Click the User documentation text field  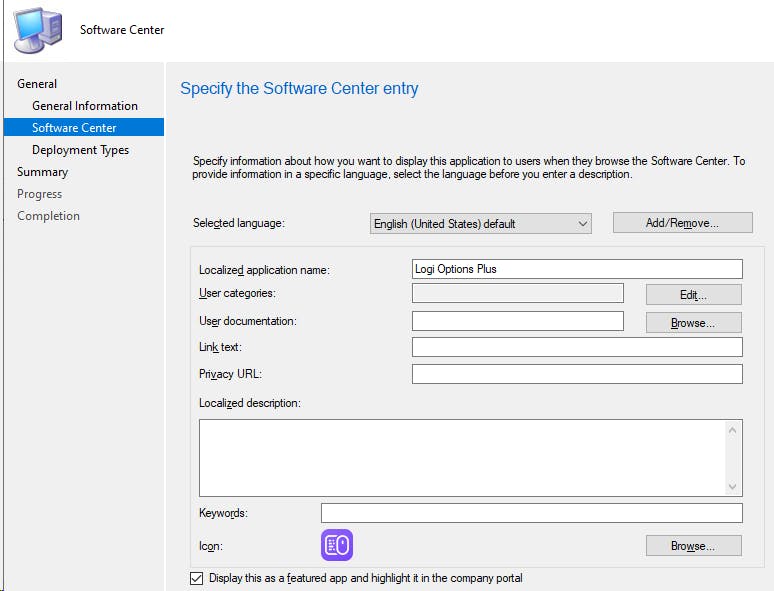pos(517,321)
